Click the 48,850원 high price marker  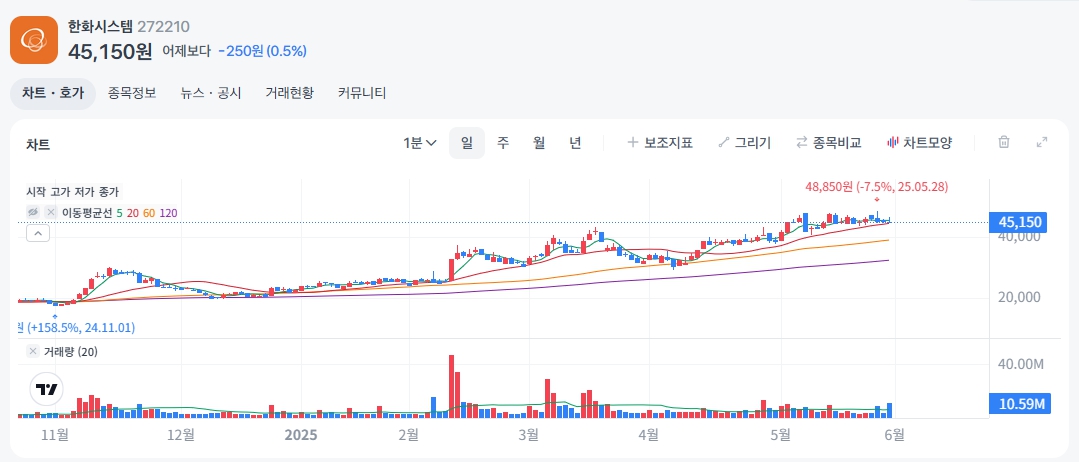pyautogui.click(x=876, y=187)
